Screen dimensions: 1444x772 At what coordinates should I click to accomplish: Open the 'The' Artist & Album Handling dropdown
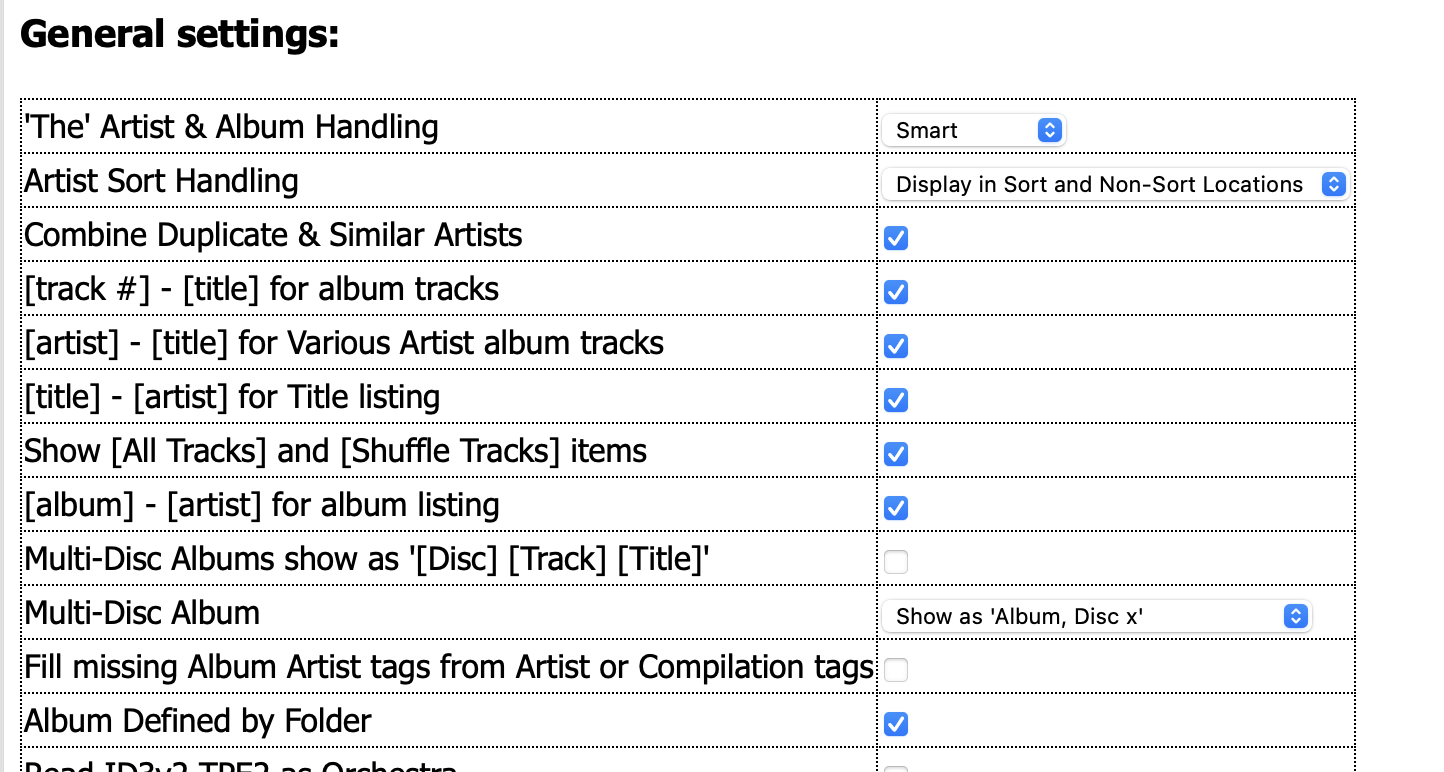click(973, 130)
